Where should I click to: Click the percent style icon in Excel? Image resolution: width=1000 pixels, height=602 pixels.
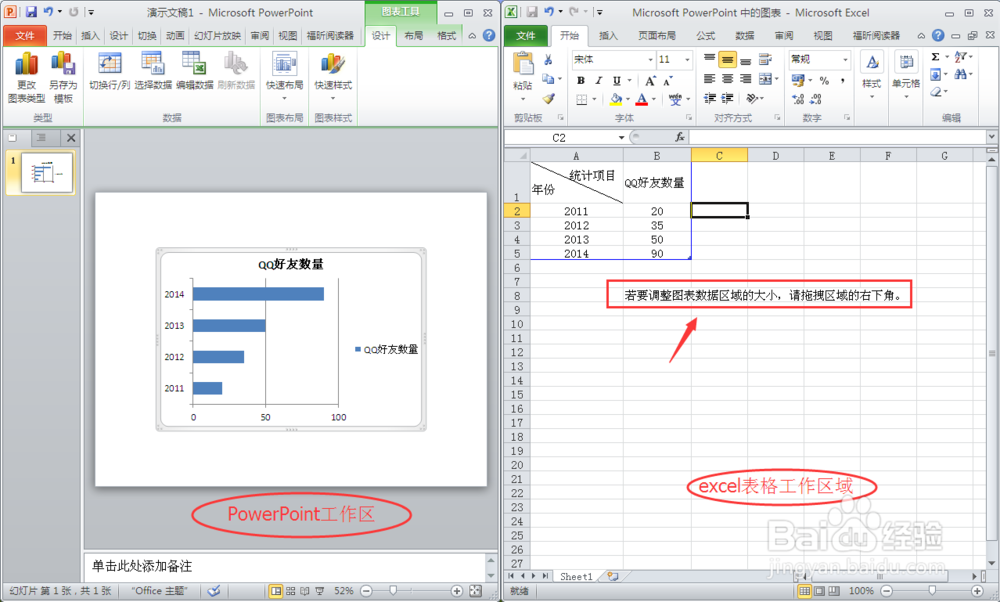pyautogui.click(x=825, y=80)
